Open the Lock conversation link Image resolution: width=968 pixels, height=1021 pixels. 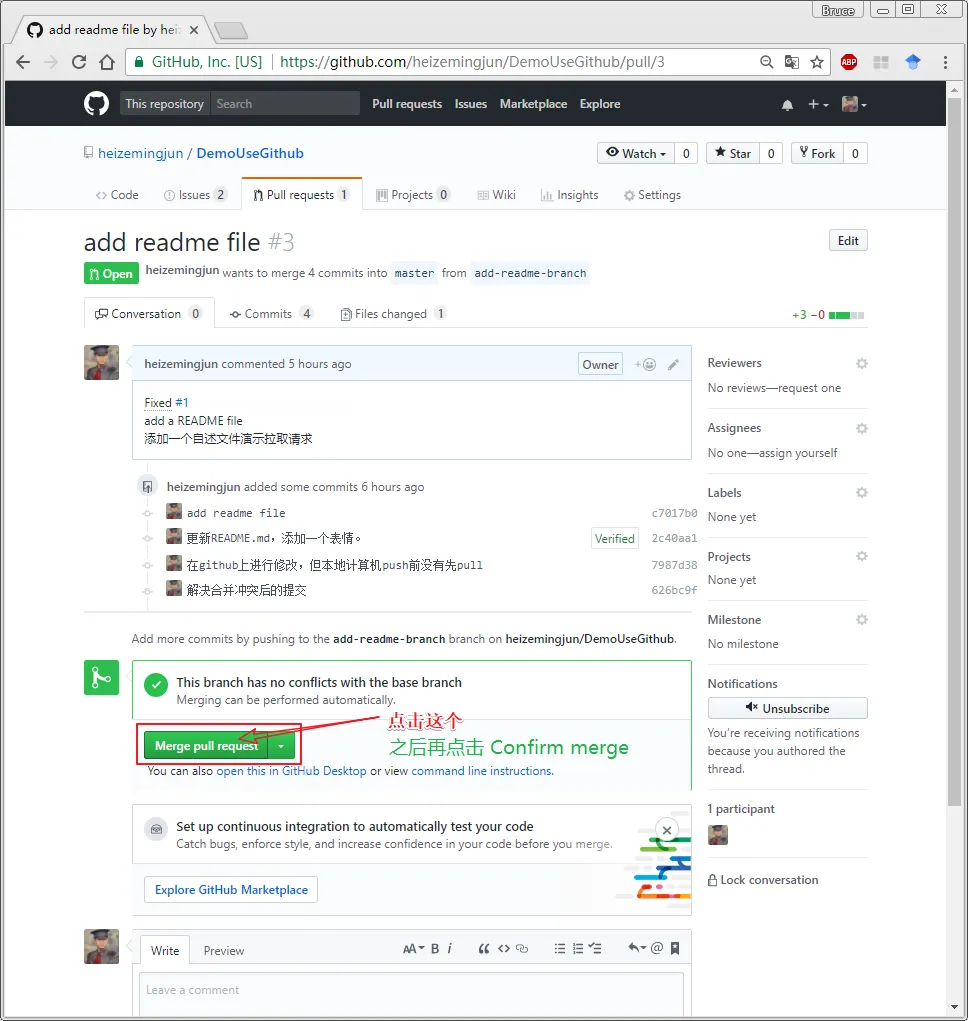click(763, 880)
